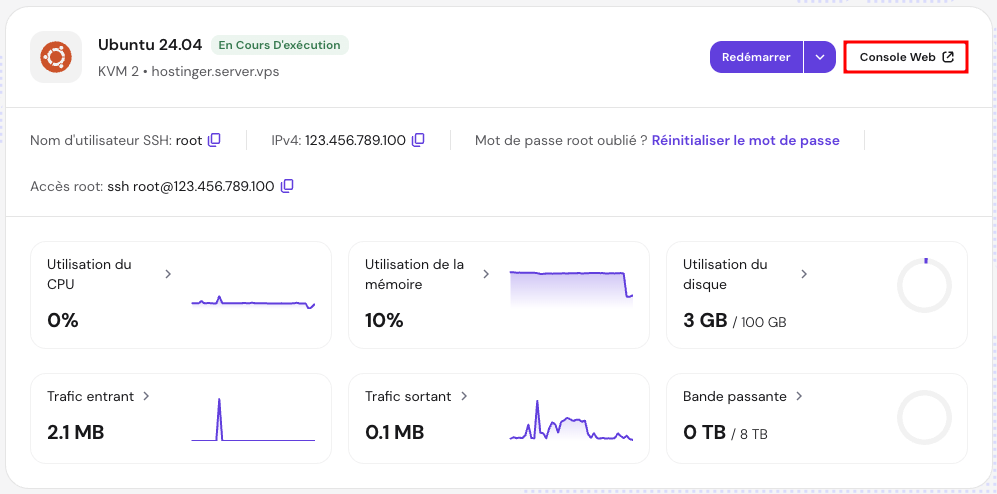Viewport: 997px width, 494px height.
Task: Click the En Cours D'exécution status badge
Action: [280, 45]
